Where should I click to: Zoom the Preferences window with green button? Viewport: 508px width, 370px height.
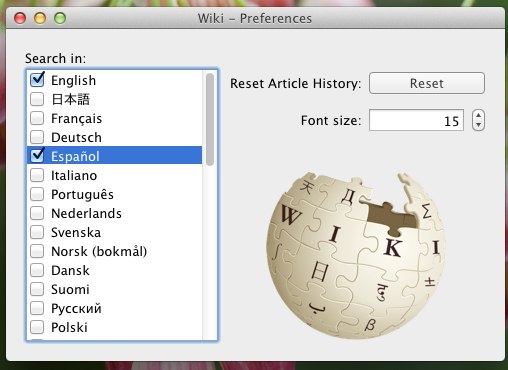[60, 18]
